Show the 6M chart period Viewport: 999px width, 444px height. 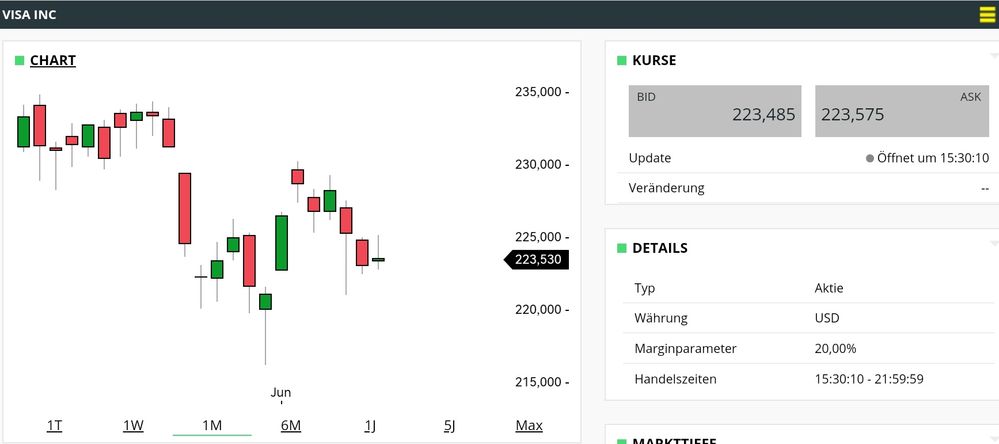click(291, 426)
